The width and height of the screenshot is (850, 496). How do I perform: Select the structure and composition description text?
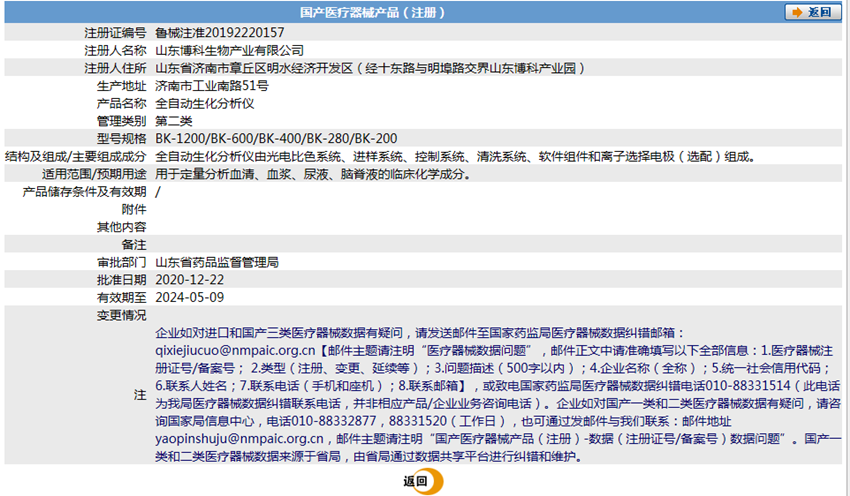[x=455, y=157]
